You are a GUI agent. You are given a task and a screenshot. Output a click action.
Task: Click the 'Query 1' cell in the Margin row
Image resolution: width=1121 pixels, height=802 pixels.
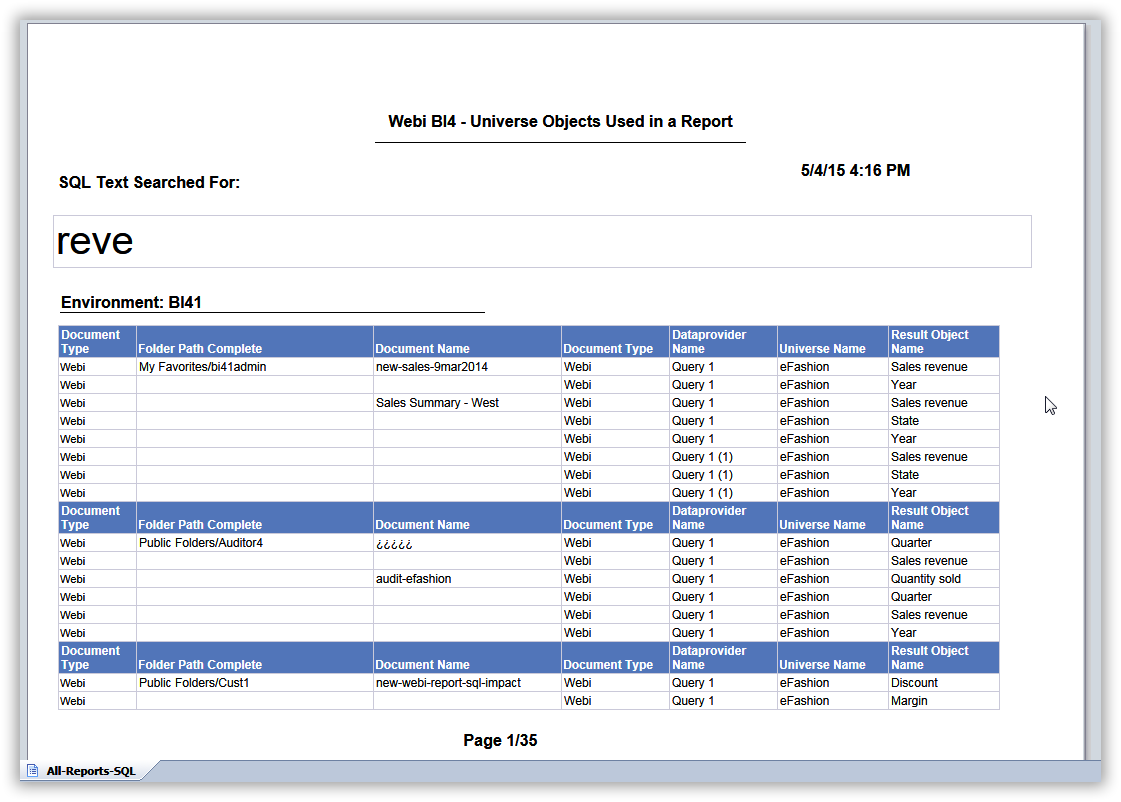tap(723, 701)
